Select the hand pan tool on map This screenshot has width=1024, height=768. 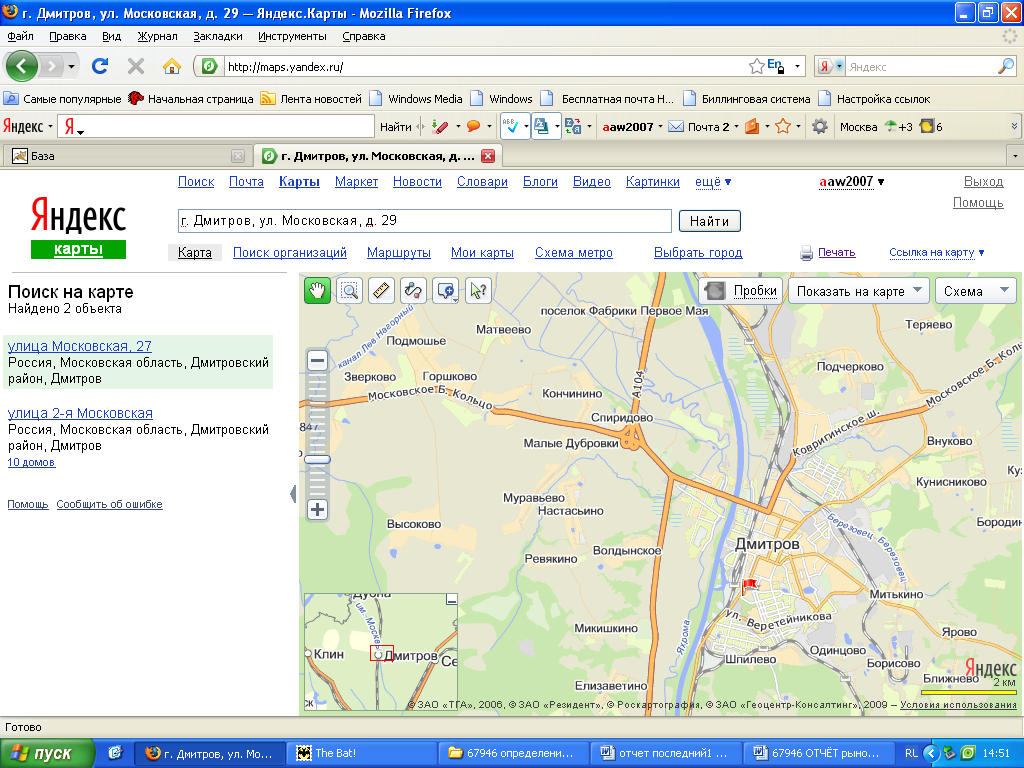click(x=317, y=291)
